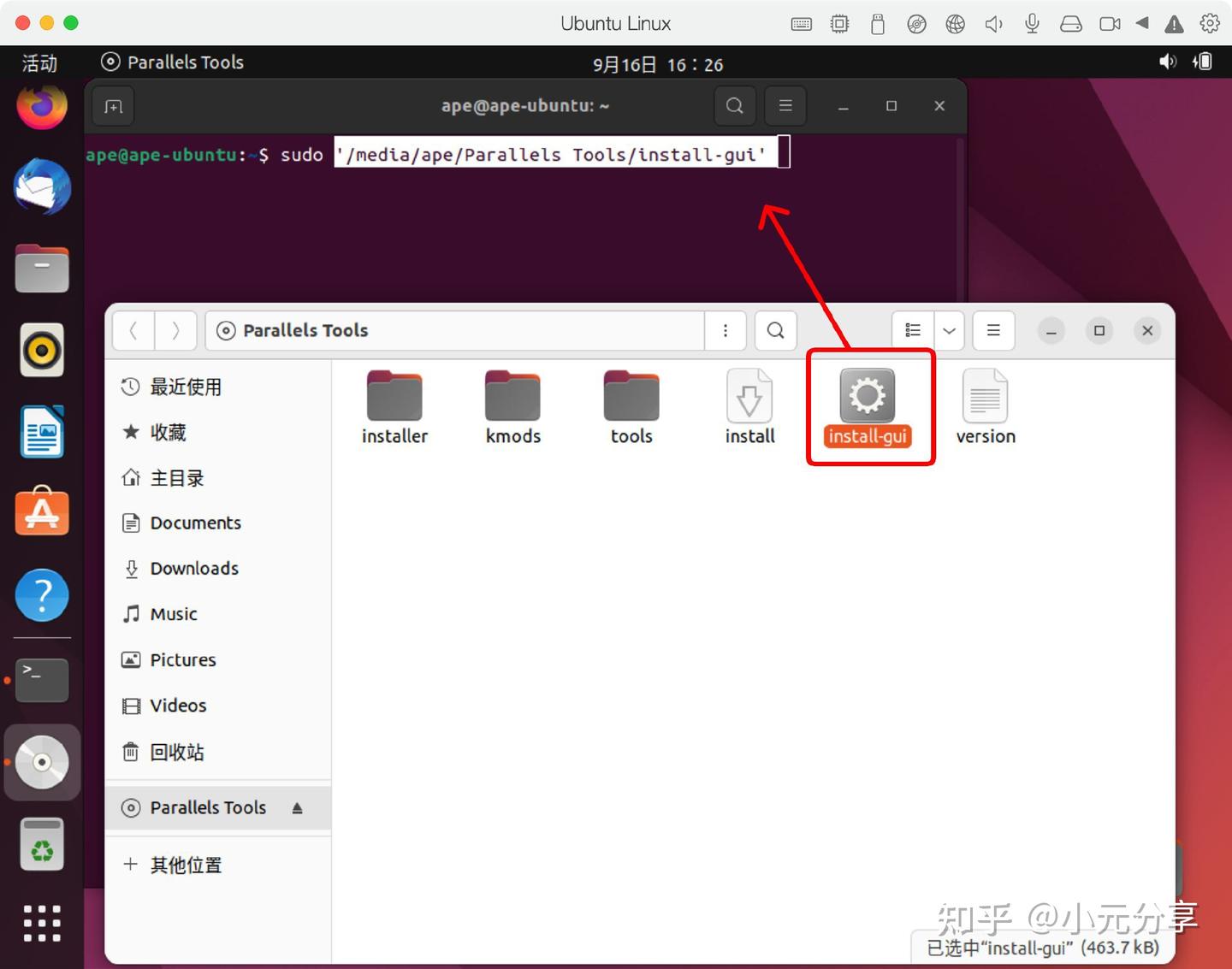Toggle the Parallels sound output icon
Viewport: 1232px width, 969px height.
pyautogui.click(x=993, y=23)
